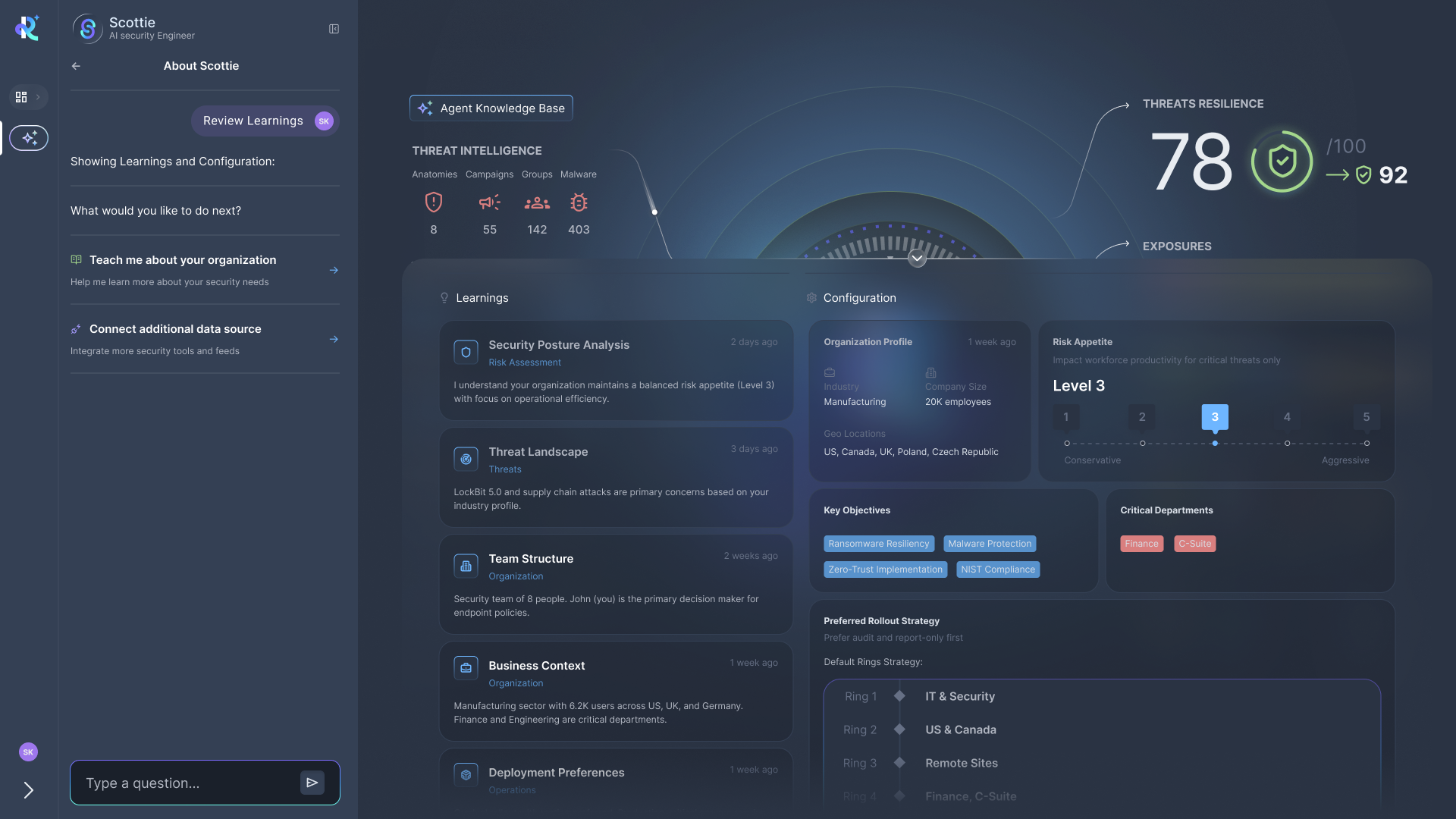The image size is (1456, 819).
Task: Click the Zero-Trust Implementation objective tag
Action: [886, 570]
